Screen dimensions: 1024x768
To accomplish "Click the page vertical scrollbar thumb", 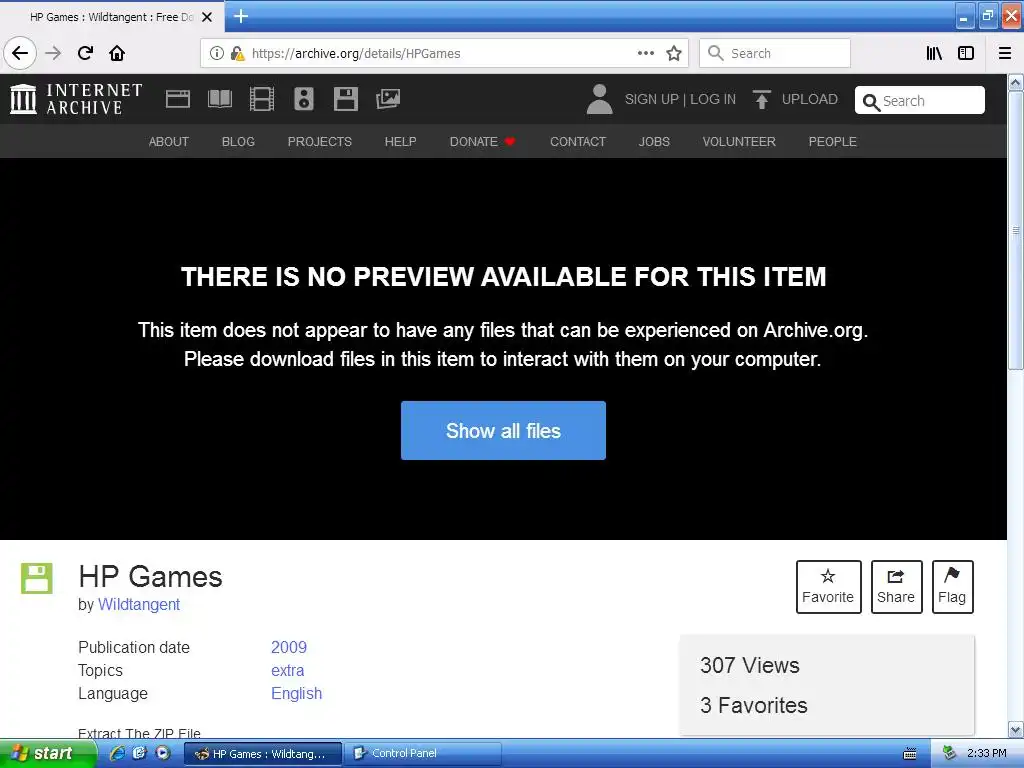I will coord(1016,230).
